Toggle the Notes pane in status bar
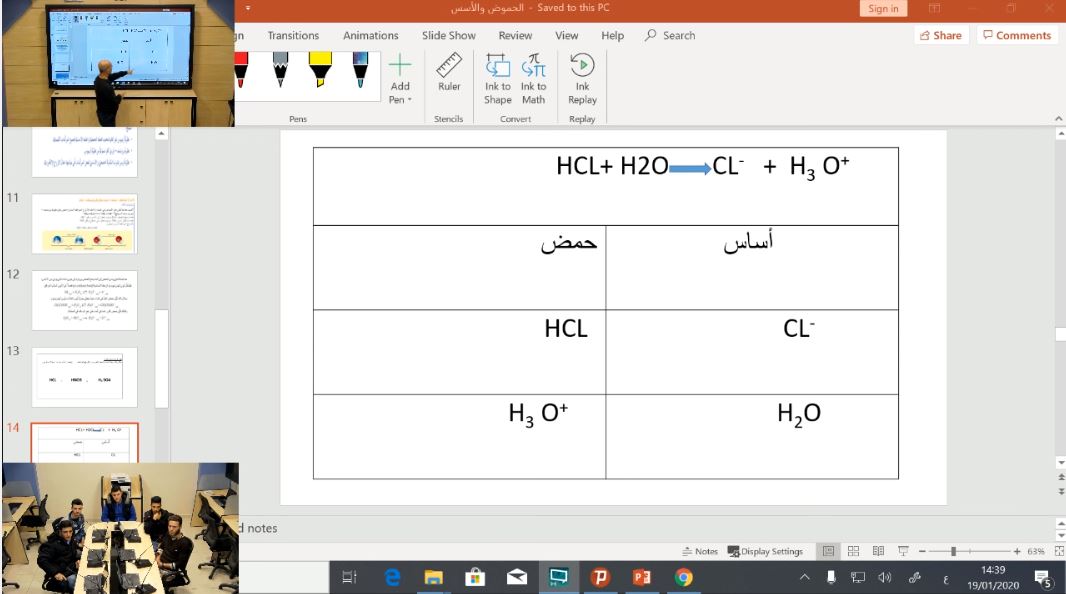The height and width of the screenshot is (594, 1066). 700,551
